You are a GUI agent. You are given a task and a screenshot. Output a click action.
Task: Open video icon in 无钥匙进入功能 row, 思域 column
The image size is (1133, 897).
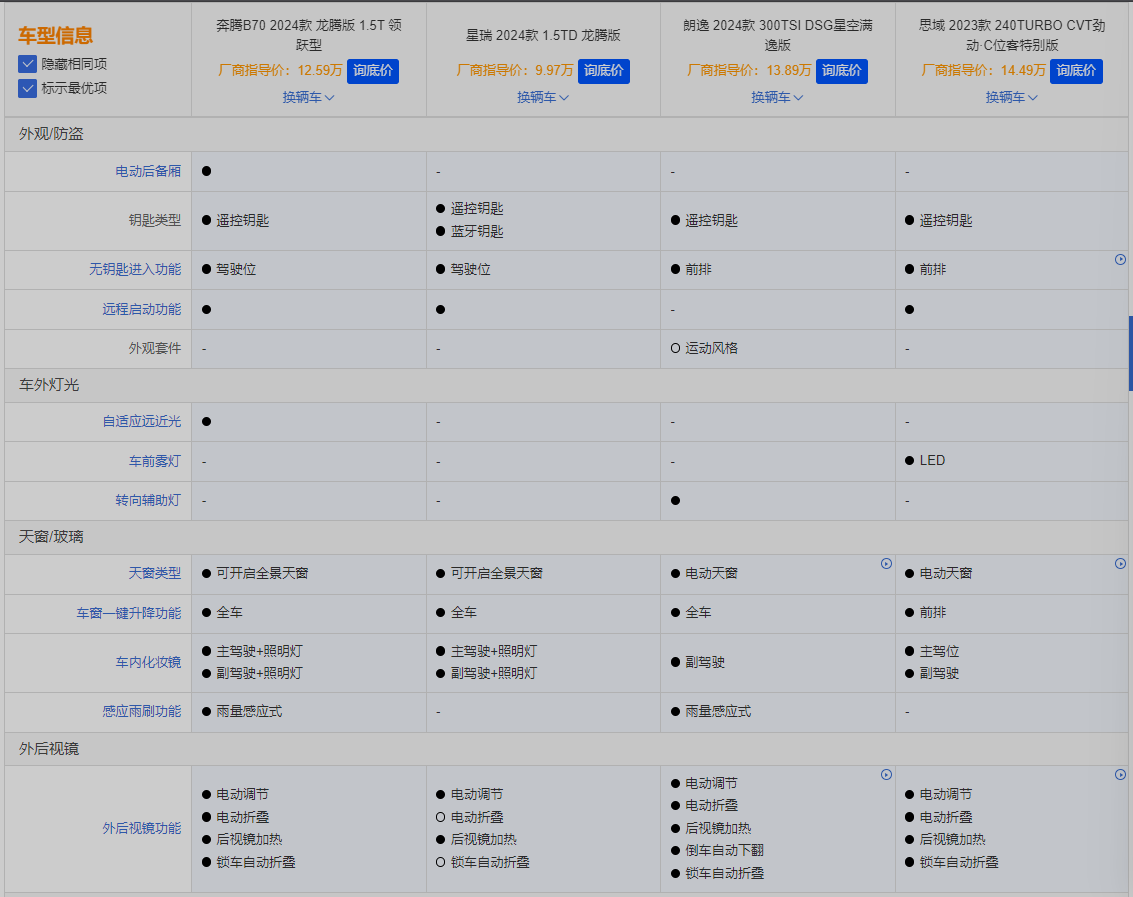click(1120, 259)
